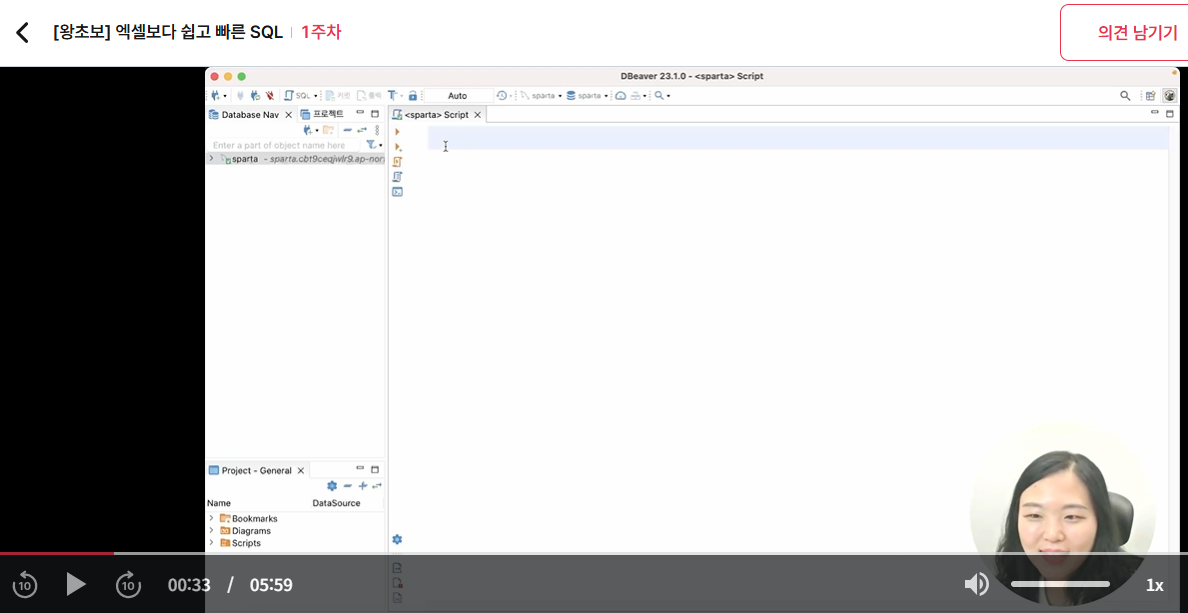The height and width of the screenshot is (613, 1188).
Task: Adjust the volume slider
Action: pyautogui.click(x=1060, y=584)
